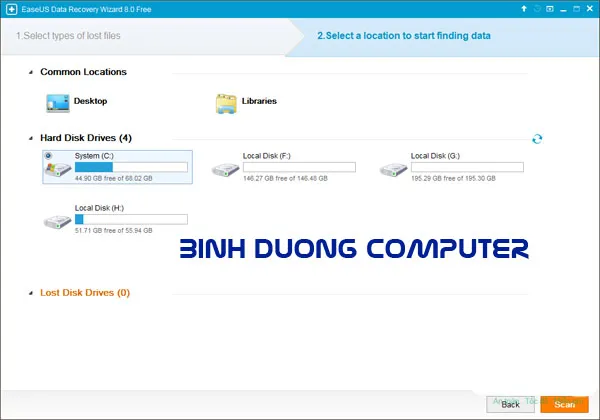Click the Back button
The height and width of the screenshot is (420, 600).
click(510, 404)
